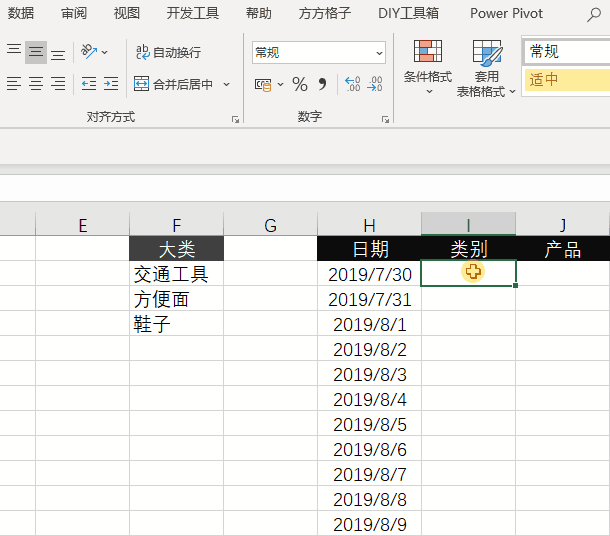Apply middle vertical alignment

tap(36, 52)
